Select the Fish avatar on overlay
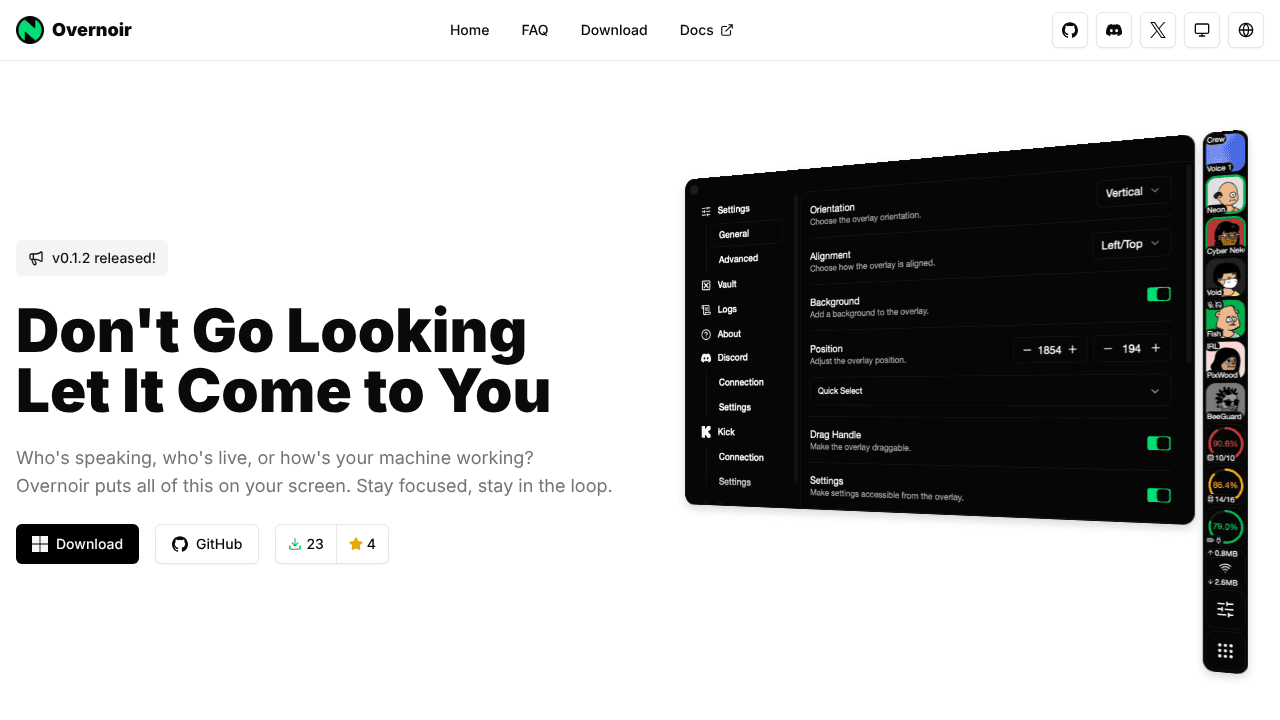This screenshot has width=1280, height=720. (x=1225, y=319)
